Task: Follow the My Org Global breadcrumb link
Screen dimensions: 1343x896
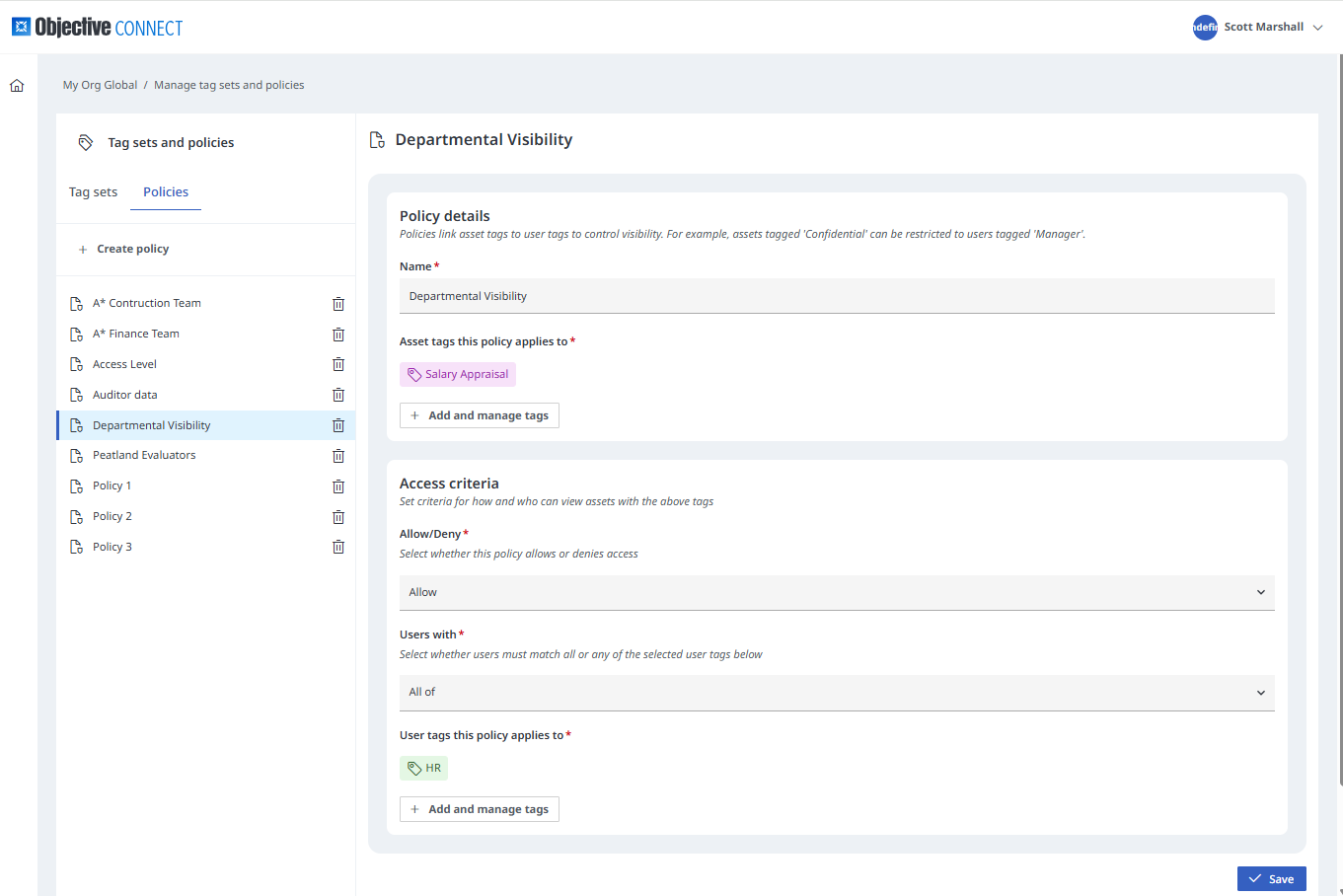Action: (x=100, y=85)
